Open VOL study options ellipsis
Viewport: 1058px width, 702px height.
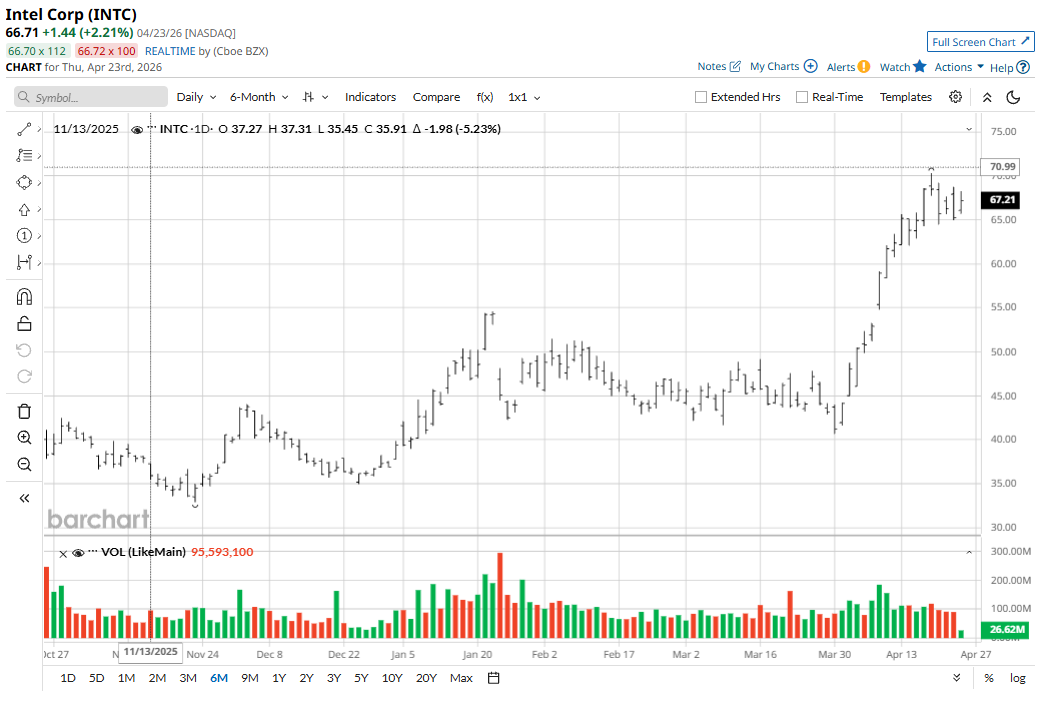[x=92, y=551]
